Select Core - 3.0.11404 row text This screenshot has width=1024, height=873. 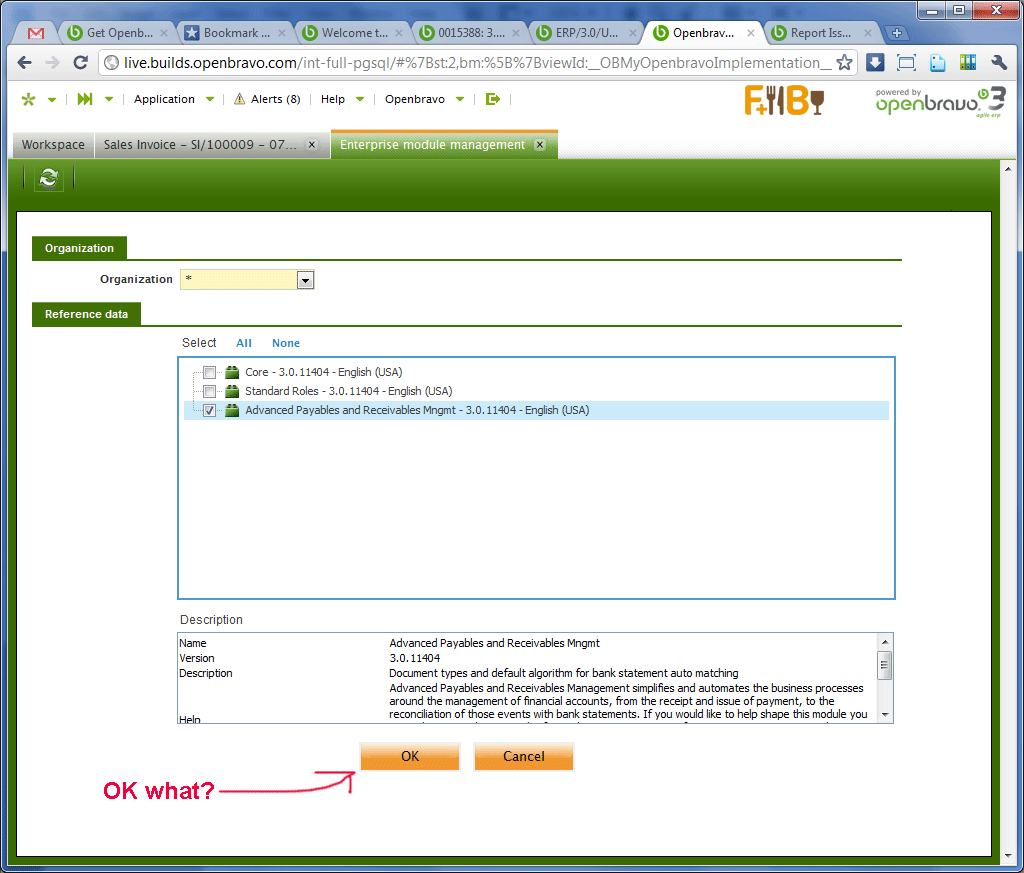(x=323, y=372)
